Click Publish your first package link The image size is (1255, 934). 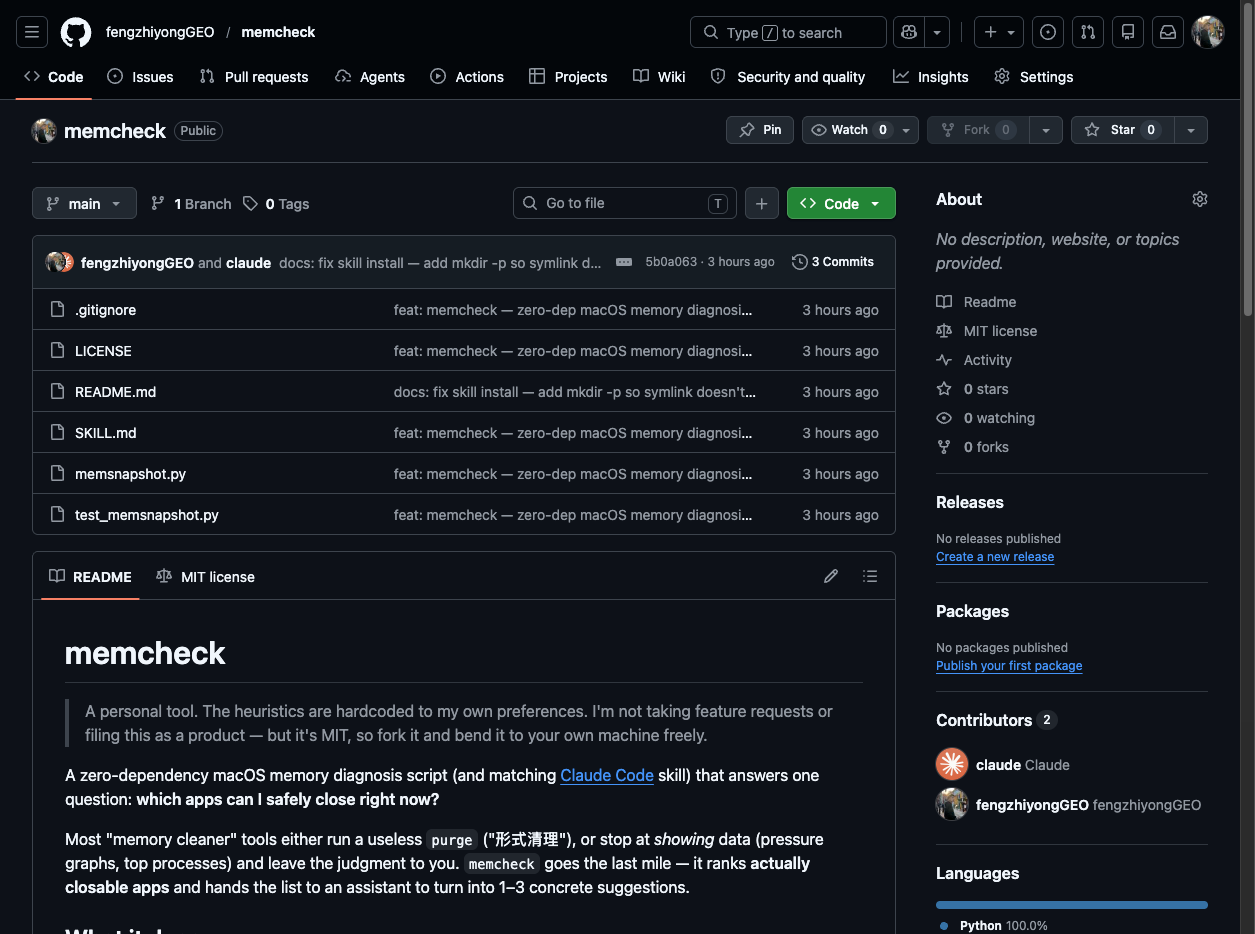pyautogui.click(x=1009, y=666)
